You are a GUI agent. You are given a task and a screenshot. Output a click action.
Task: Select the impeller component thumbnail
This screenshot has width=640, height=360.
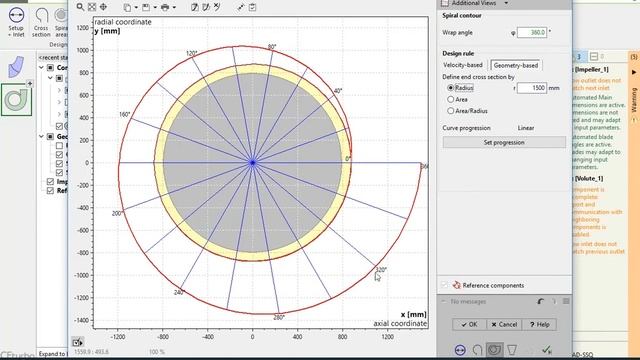tap(16, 67)
